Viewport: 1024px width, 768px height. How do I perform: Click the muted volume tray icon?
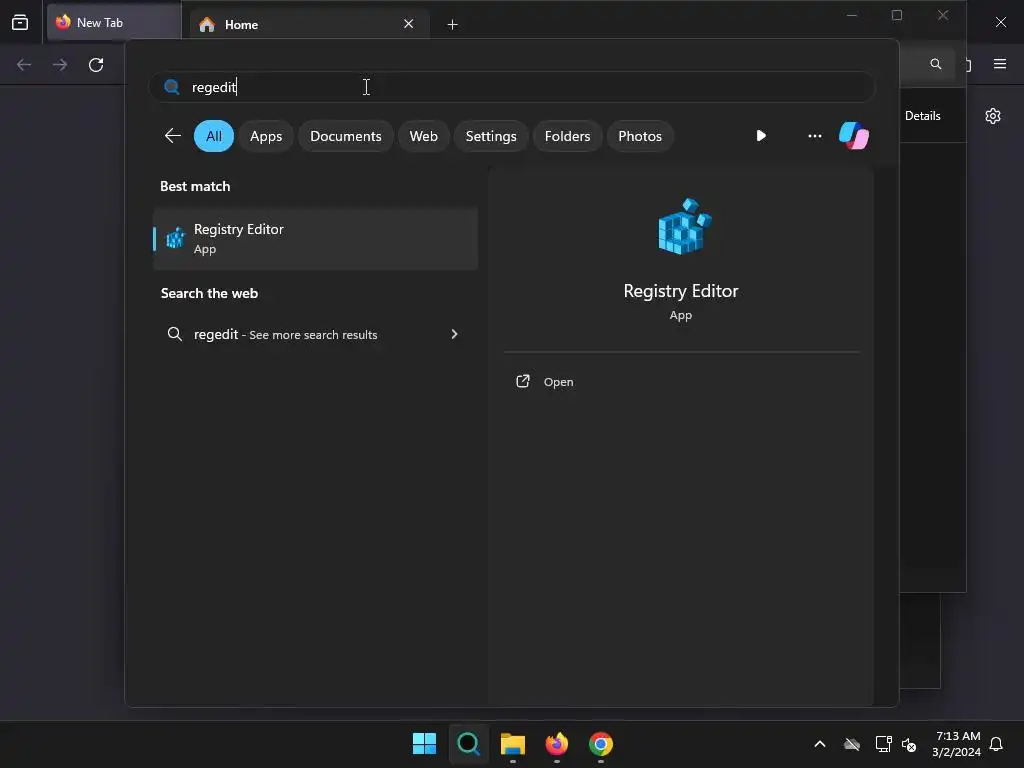[x=908, y=744]
